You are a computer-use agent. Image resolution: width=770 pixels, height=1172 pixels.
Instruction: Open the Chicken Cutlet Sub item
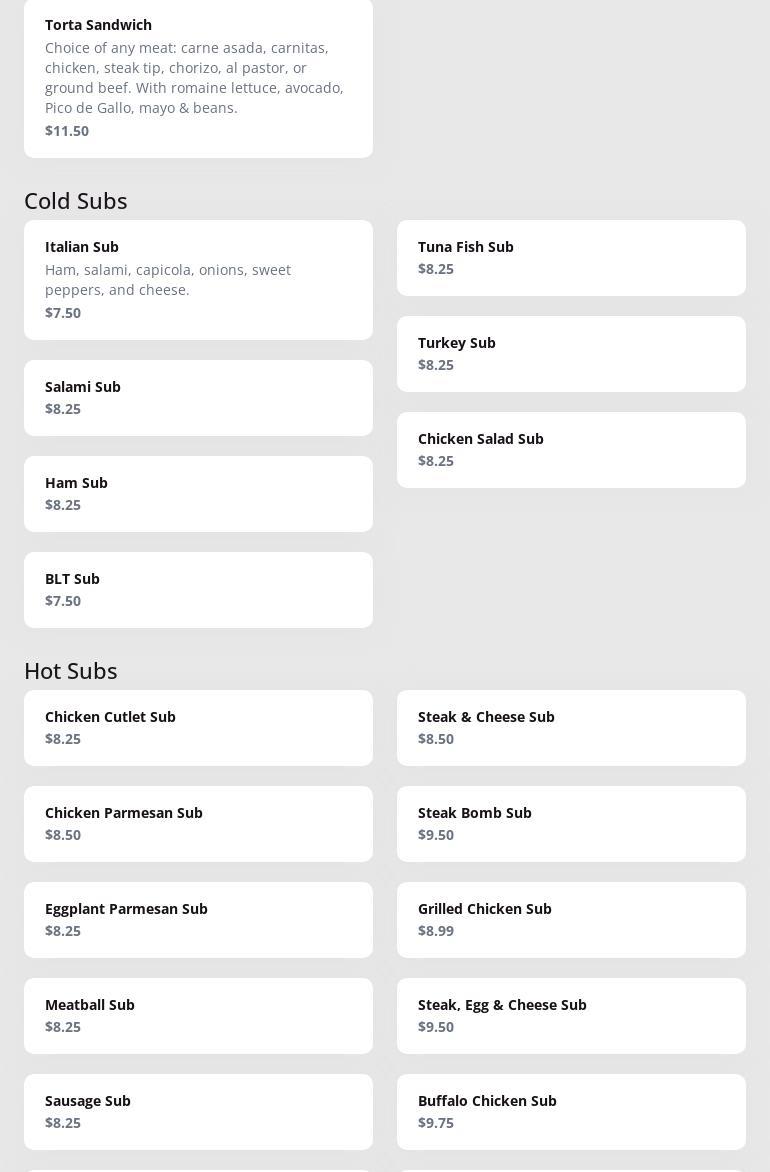click(198, 727)
